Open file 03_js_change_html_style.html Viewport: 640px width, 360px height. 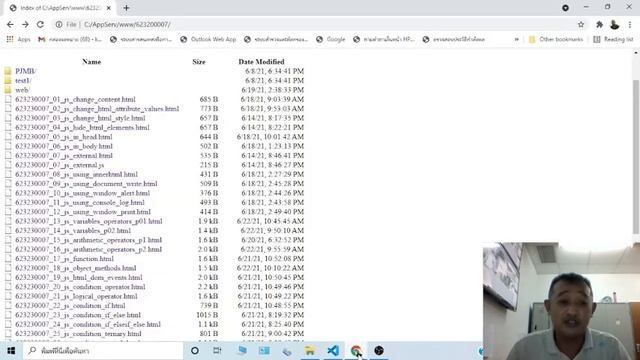point(80,118)
